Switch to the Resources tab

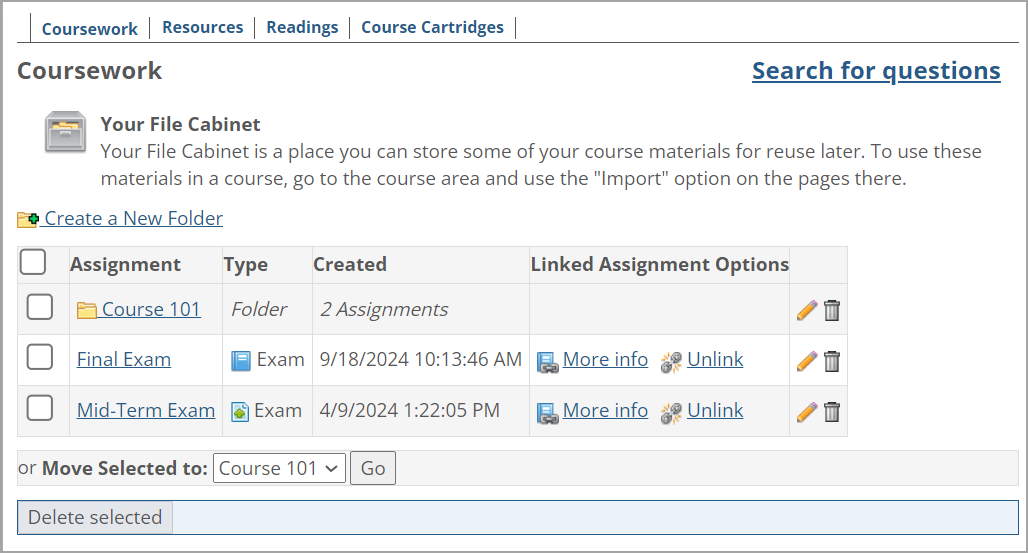tap(203, 28)
